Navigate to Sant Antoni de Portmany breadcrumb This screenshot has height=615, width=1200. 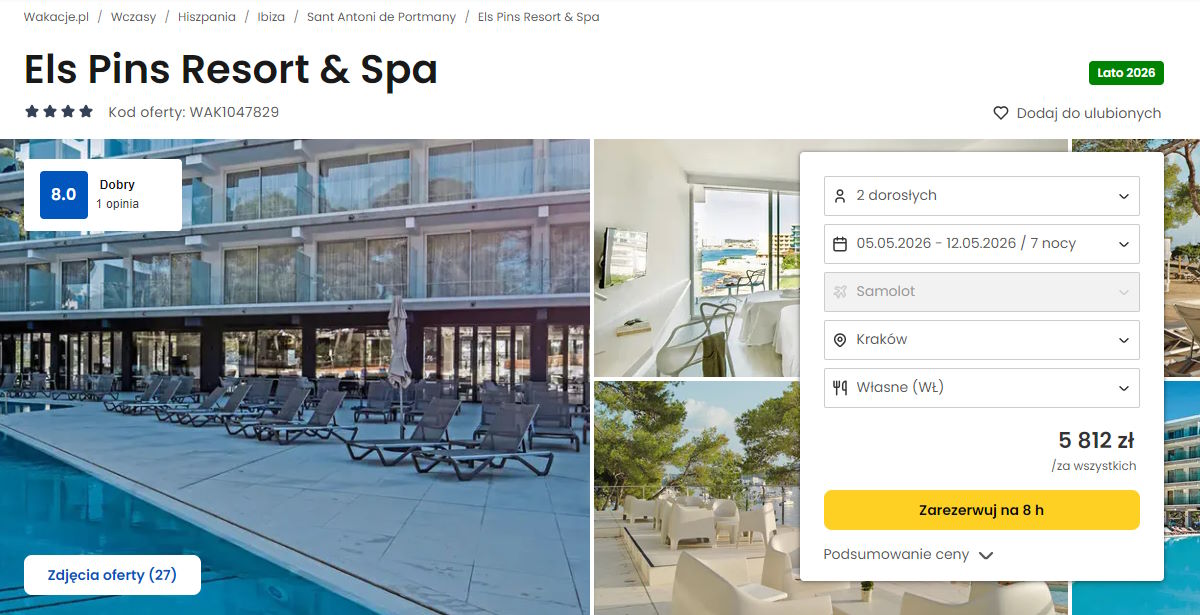coord(381,17)
